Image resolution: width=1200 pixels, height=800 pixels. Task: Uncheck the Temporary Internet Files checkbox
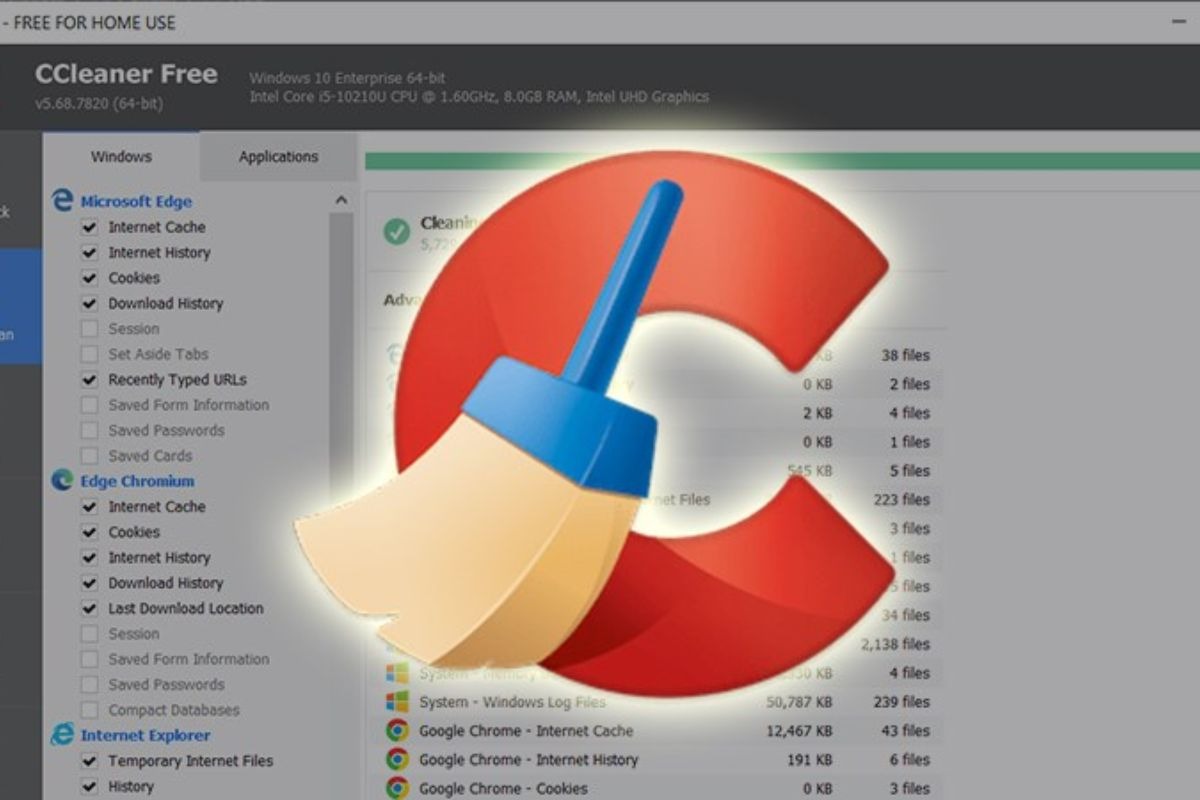(89, 761)
